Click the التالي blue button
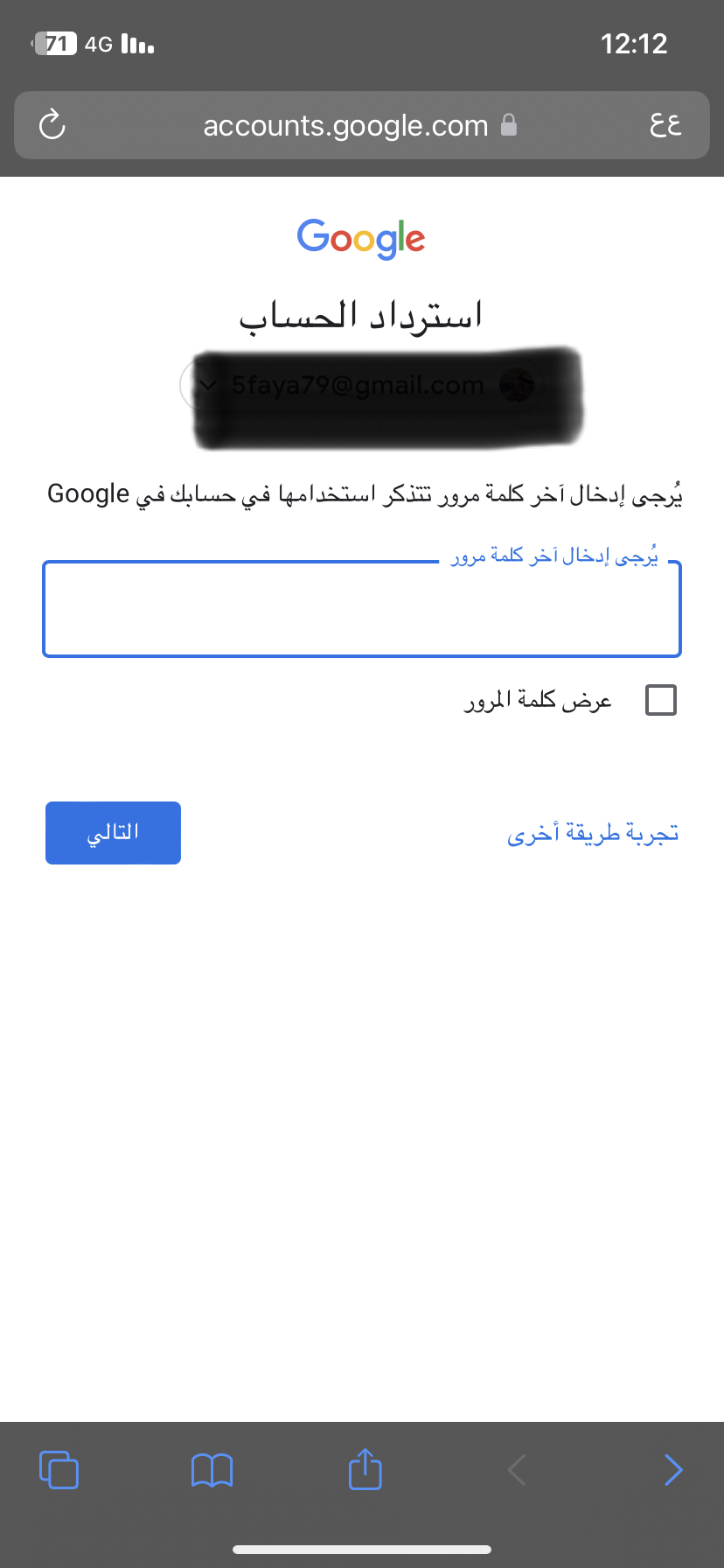The height and width of the screenshot is (1568, 724). pos(113,833)
